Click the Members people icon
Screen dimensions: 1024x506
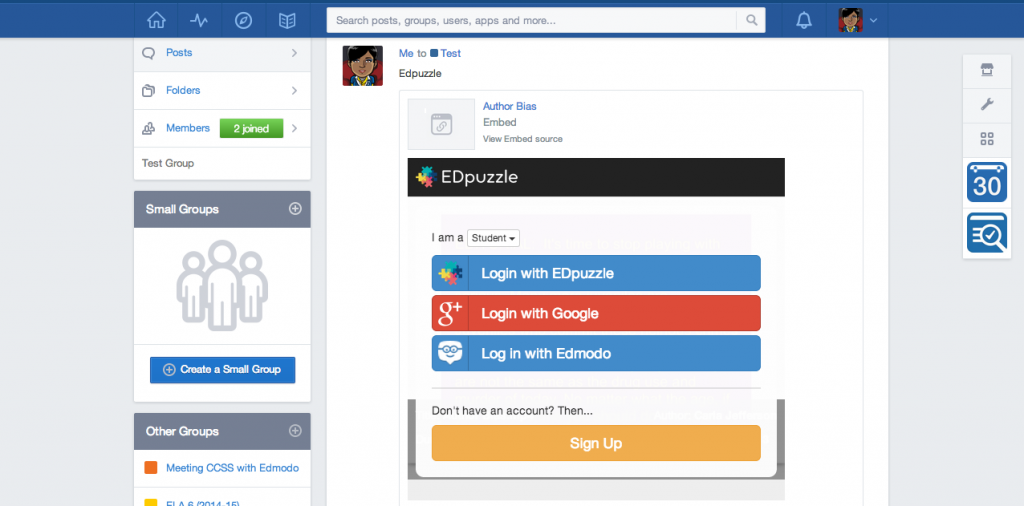pos(149,128)
